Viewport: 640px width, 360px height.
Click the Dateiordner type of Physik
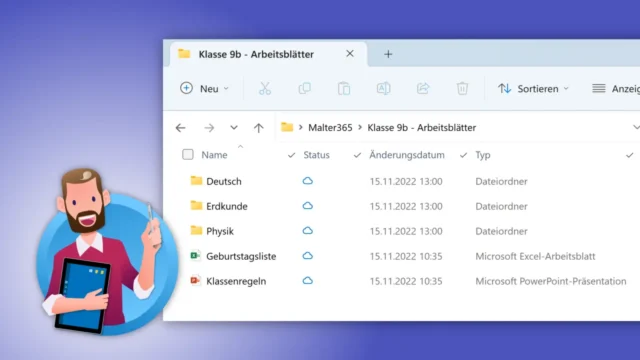click(501, 231)
